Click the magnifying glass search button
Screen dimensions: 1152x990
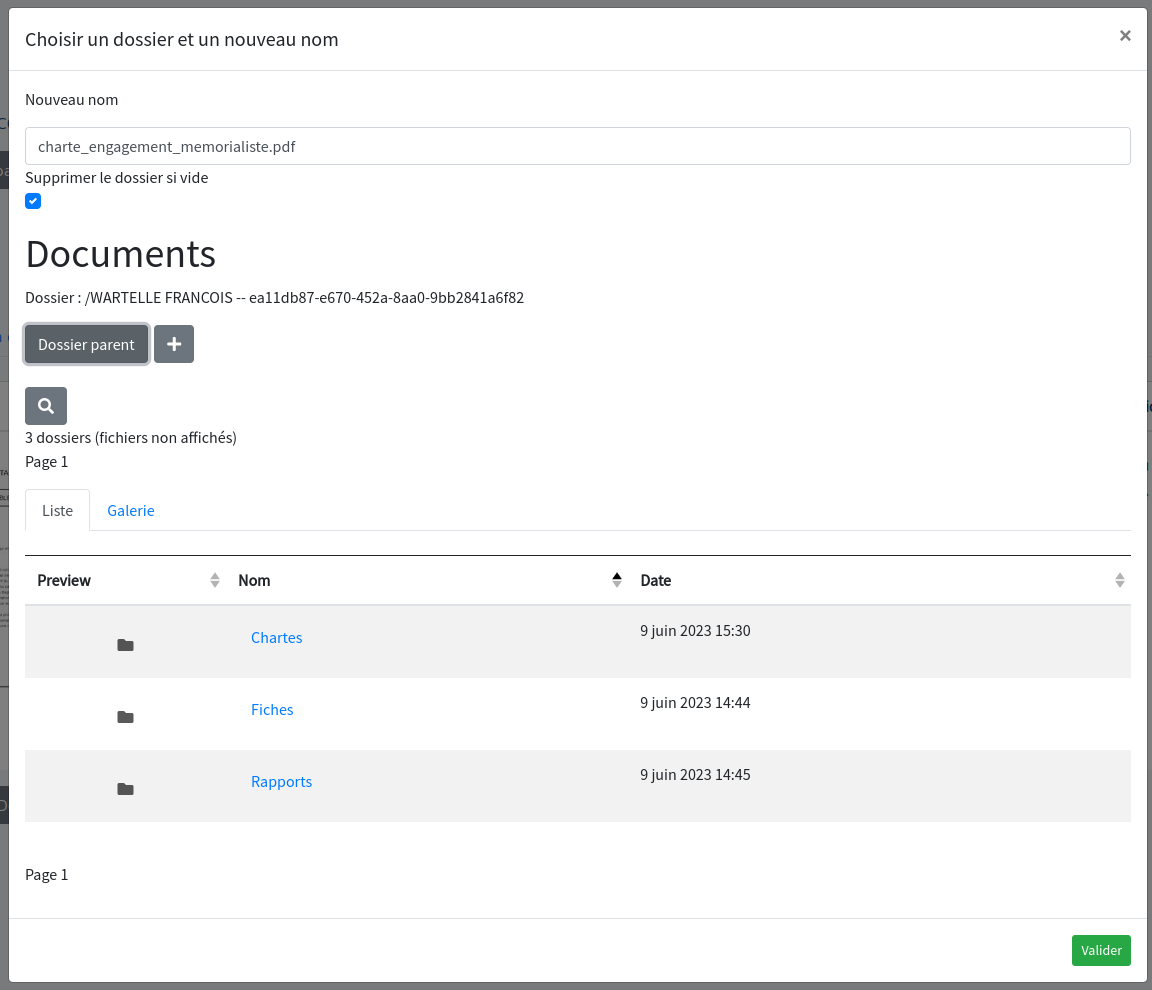pyautogui.click(x=46, y=406)
